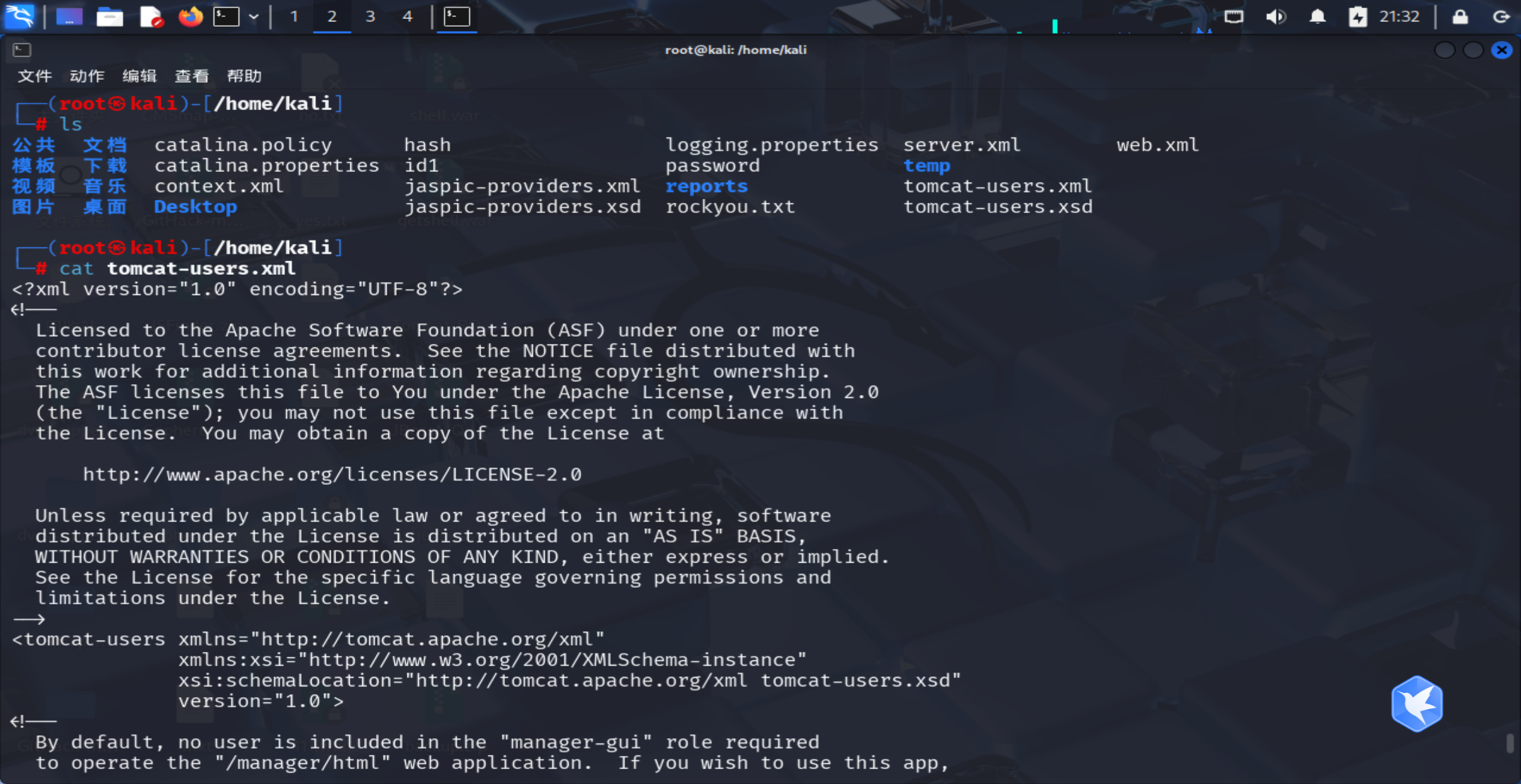This screenshot has width=1521, height=784.
Task: Click 'id1' file name
Action: click(x=422, y=166)
